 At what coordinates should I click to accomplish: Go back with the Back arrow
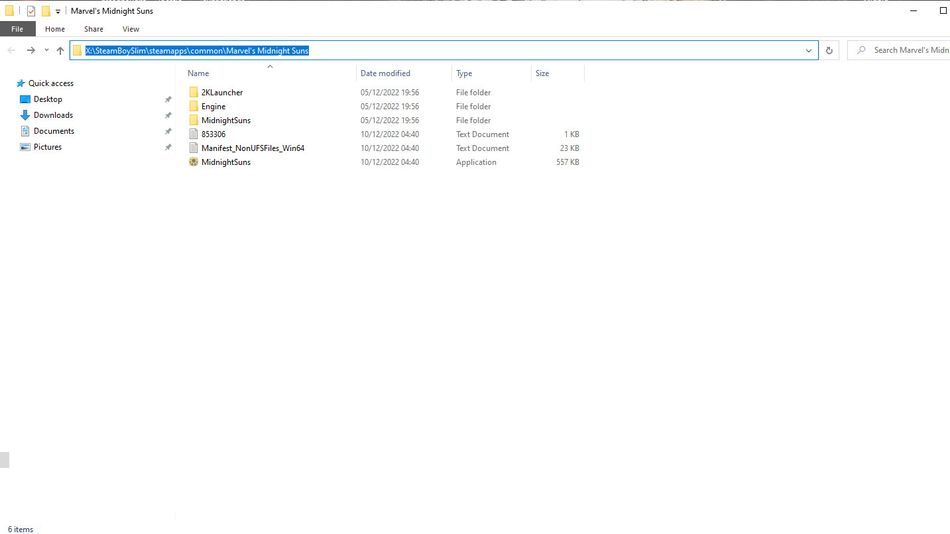pyautogui.click(x=12, y=50)
